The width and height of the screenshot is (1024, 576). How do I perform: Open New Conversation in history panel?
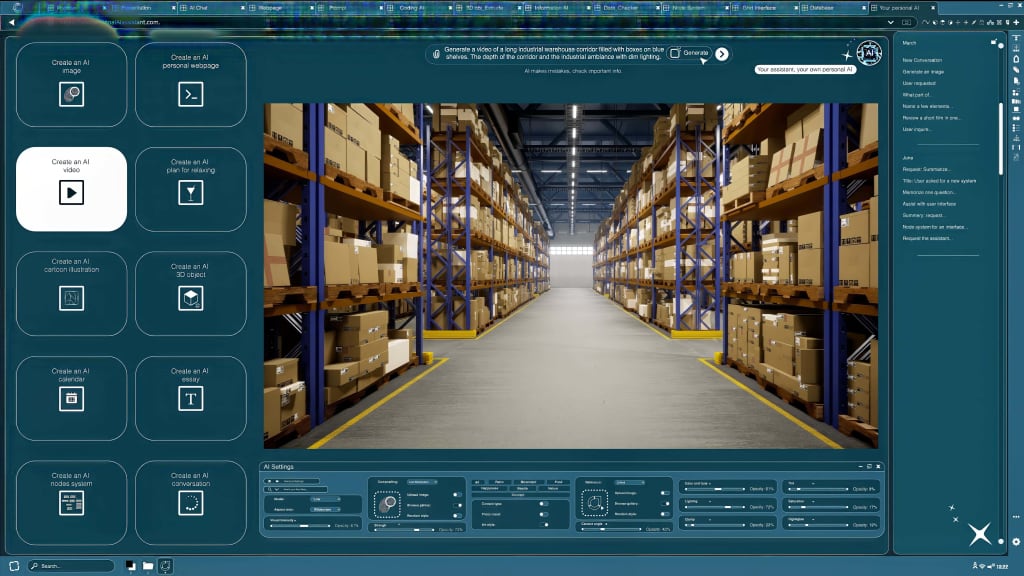922,60
